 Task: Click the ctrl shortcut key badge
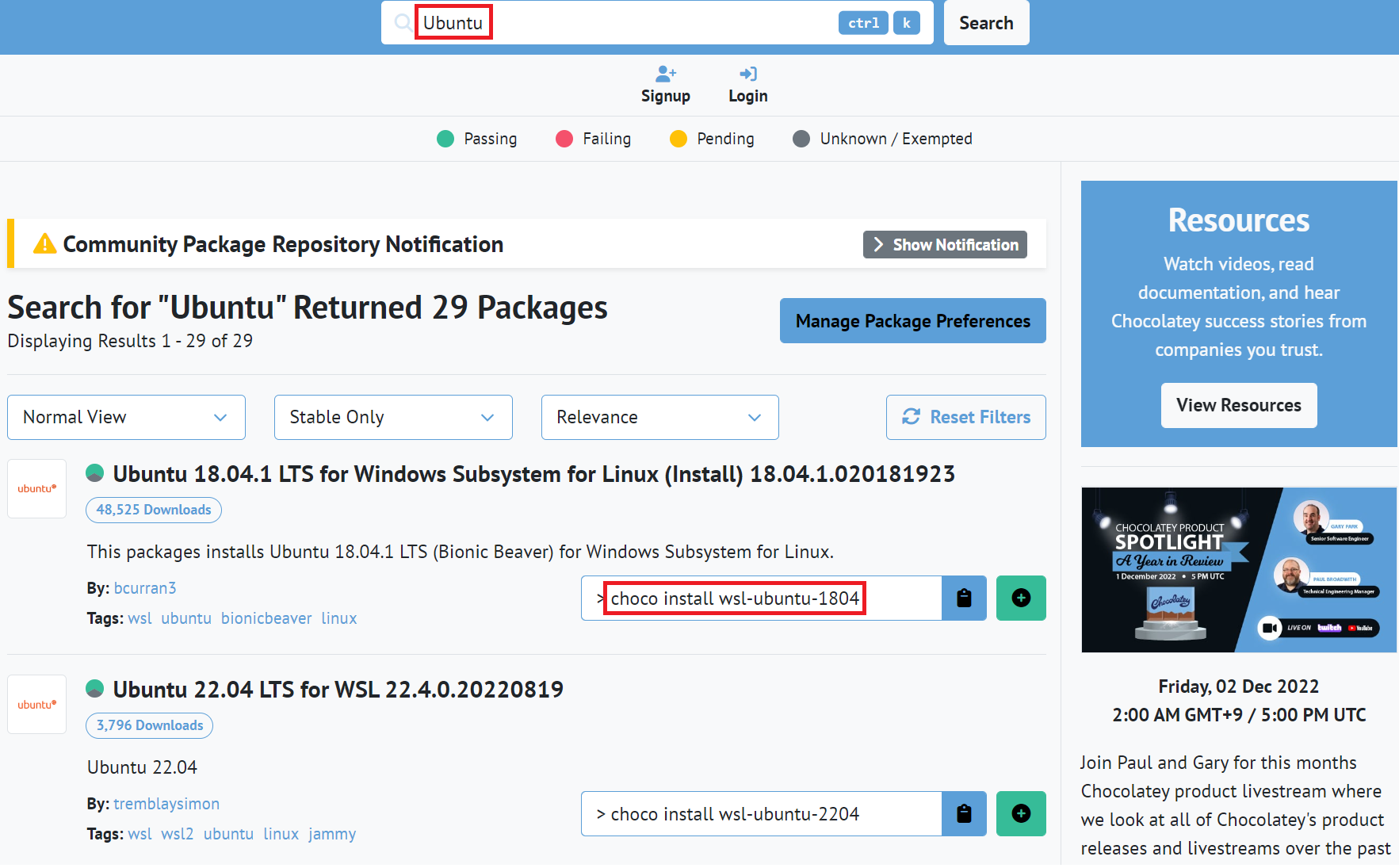tap(863, 23)
